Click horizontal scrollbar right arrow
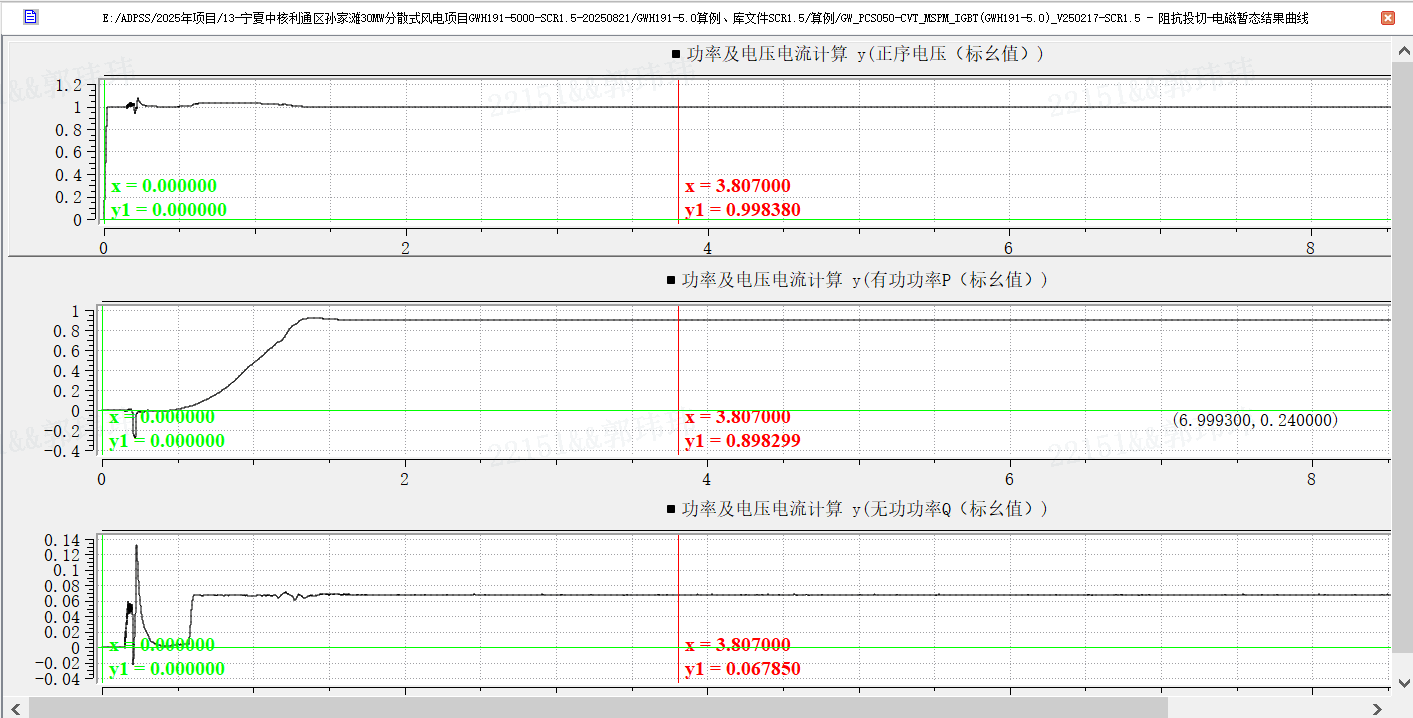This screenshot has width=1413, height=718. [x=1381, y=708]
